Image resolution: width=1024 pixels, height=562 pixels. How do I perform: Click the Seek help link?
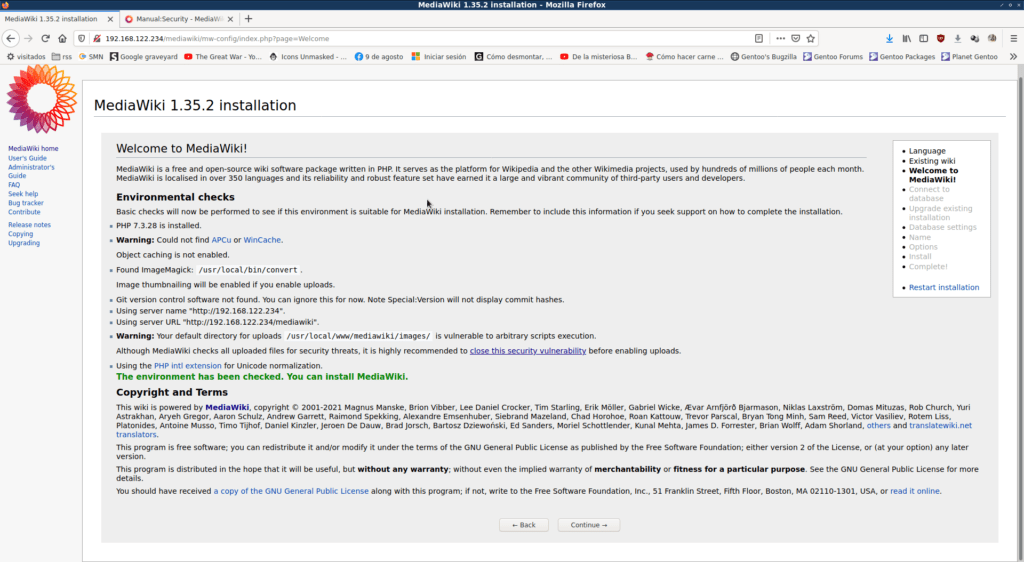click(x=23, y=194)
